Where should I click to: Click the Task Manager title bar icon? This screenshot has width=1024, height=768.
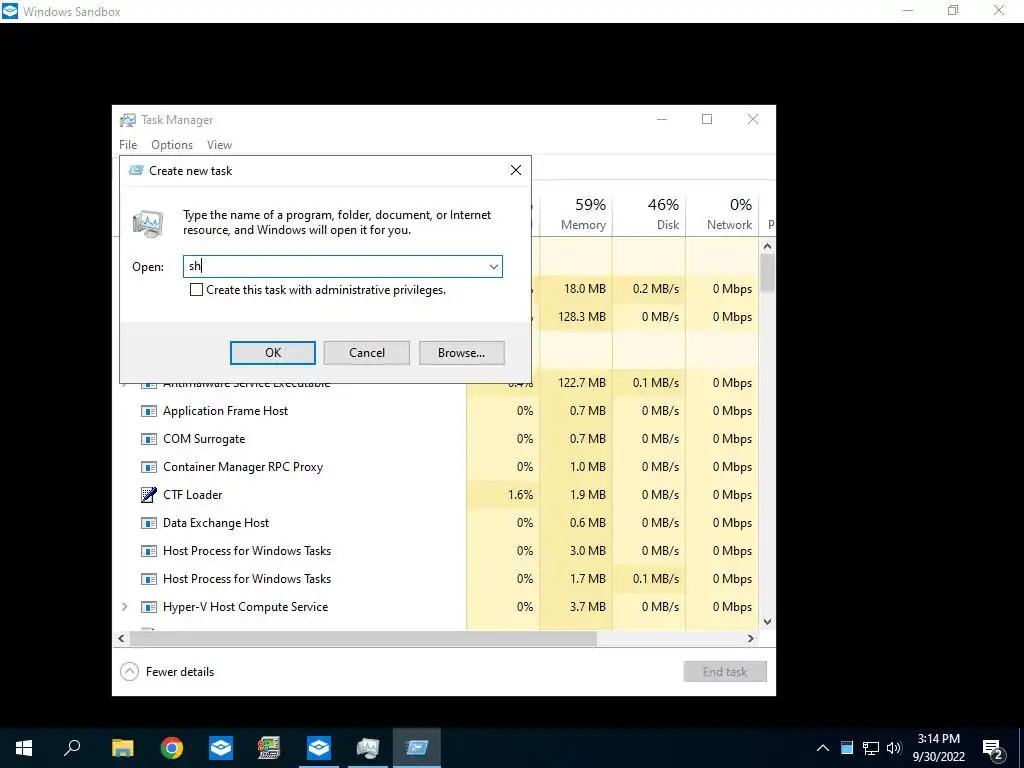(127, 120)
